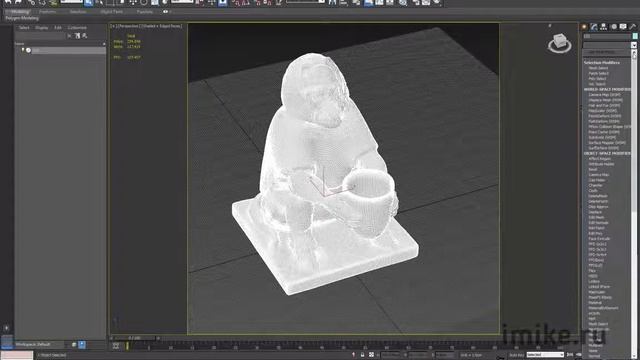Open the Scene Explorer Customize menu

[77, 28]
